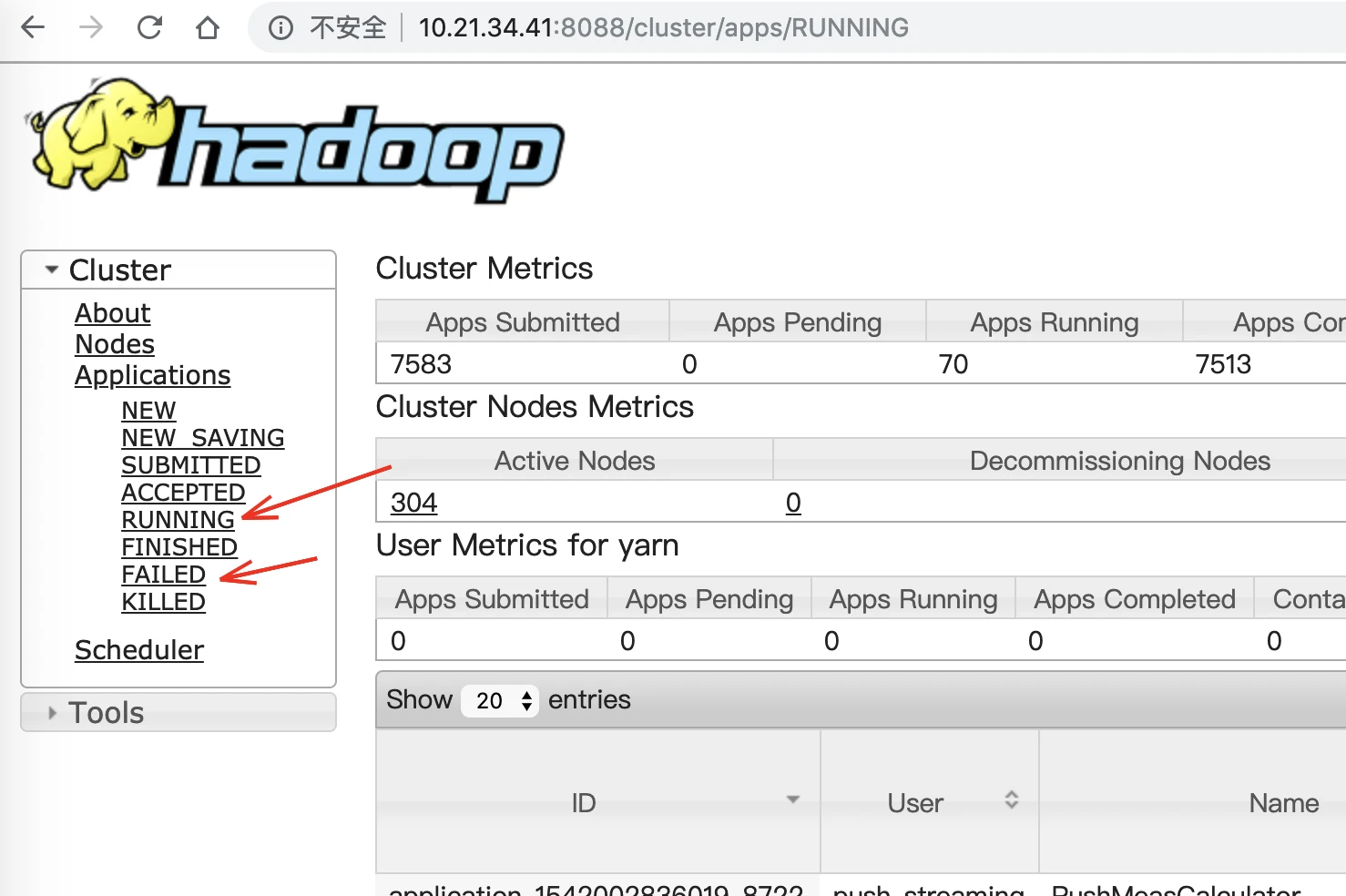Click the Hadoop elephant logo

(296, 141)
